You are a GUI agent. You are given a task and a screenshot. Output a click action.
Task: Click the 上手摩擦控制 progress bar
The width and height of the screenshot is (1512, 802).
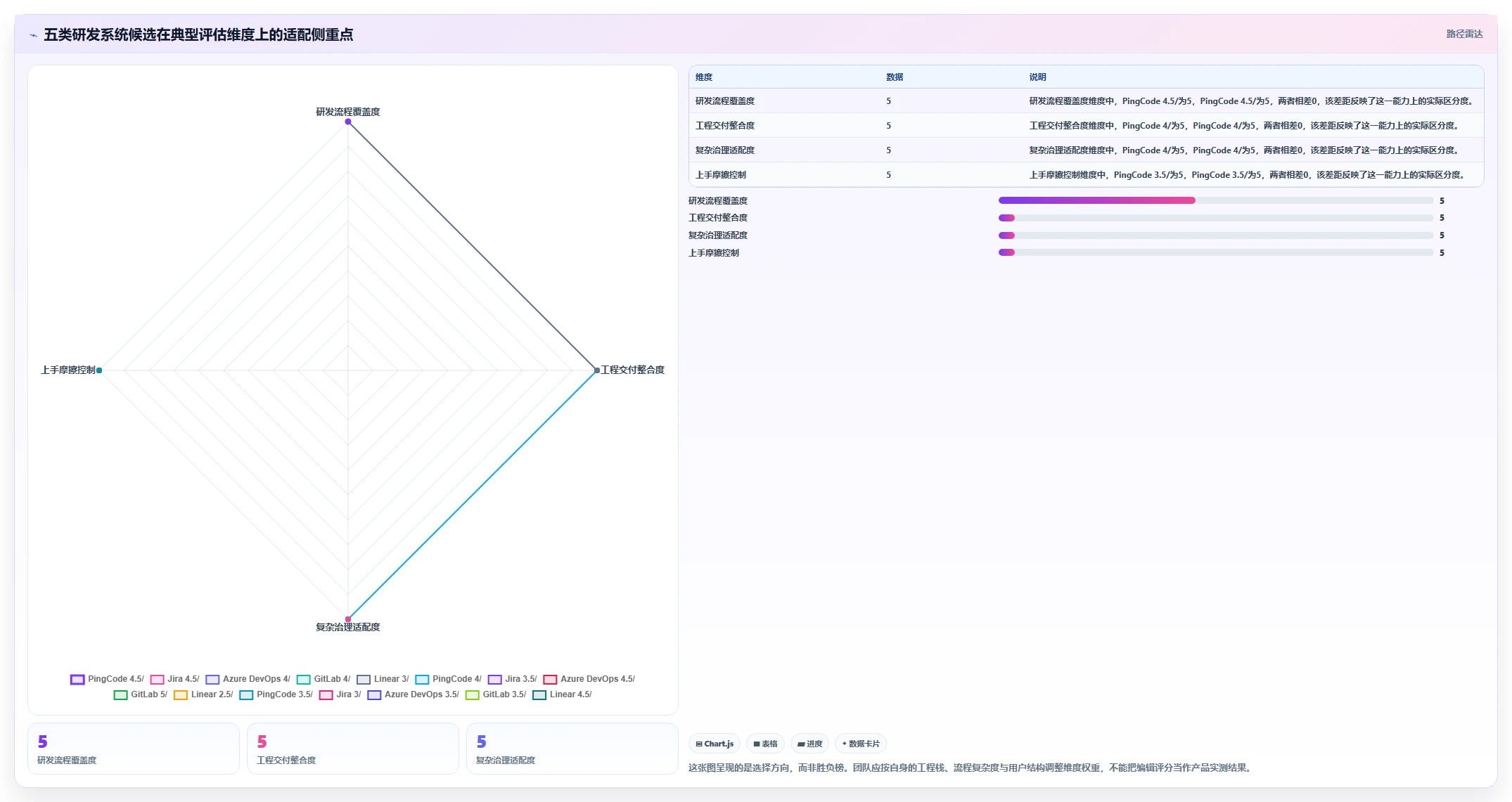(1215, 252)
